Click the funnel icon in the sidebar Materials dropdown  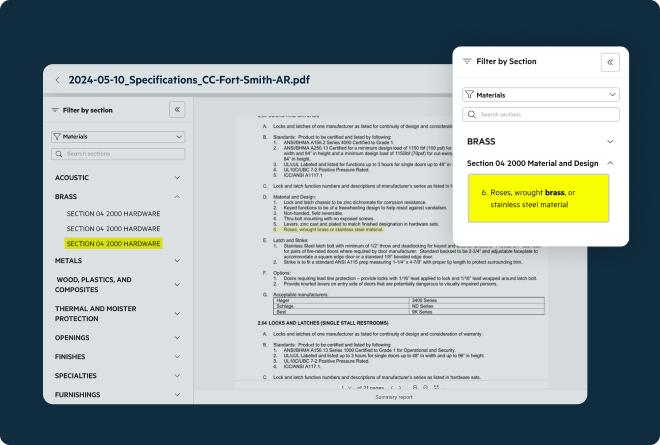click(57, 136)
